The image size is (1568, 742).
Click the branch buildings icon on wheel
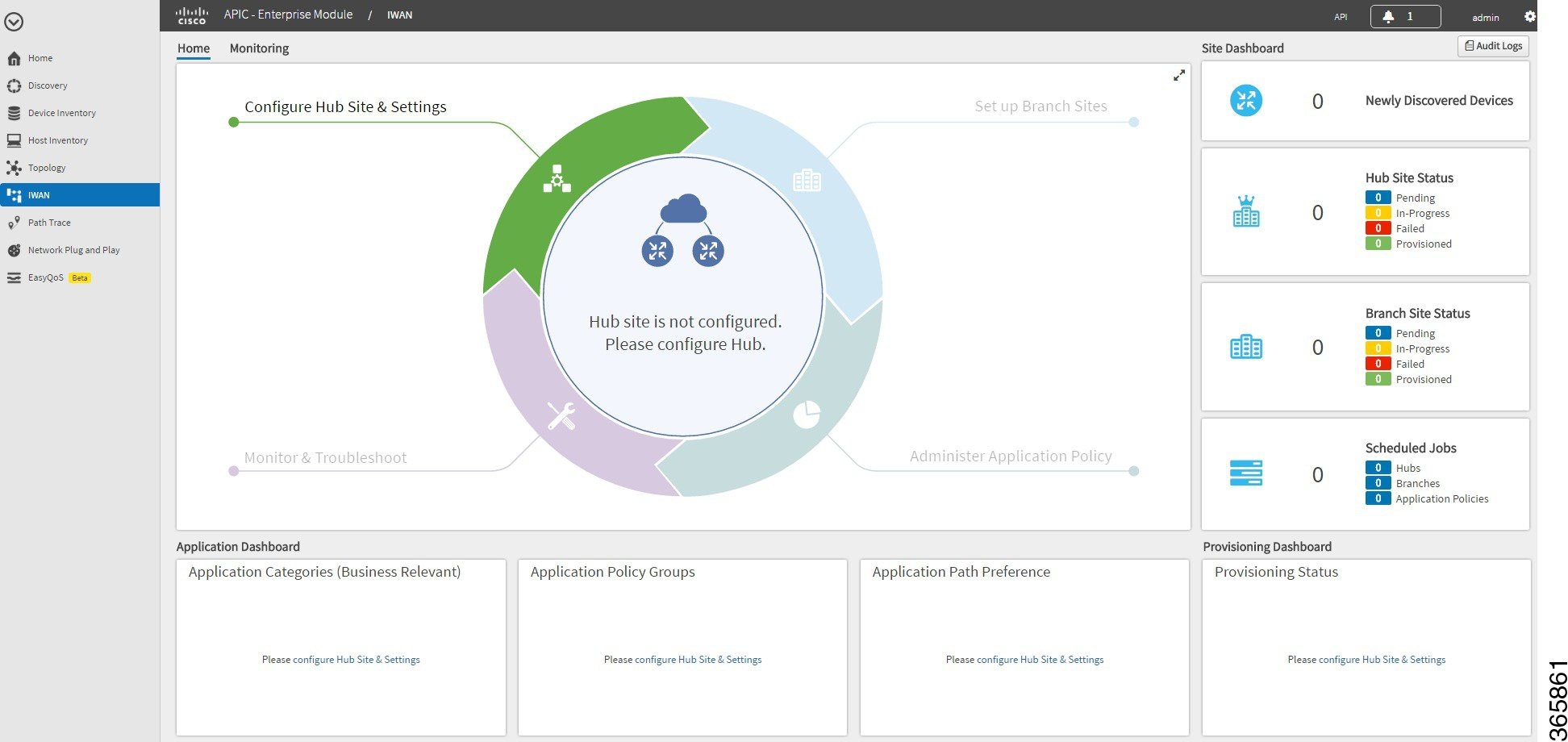point(807,180)
